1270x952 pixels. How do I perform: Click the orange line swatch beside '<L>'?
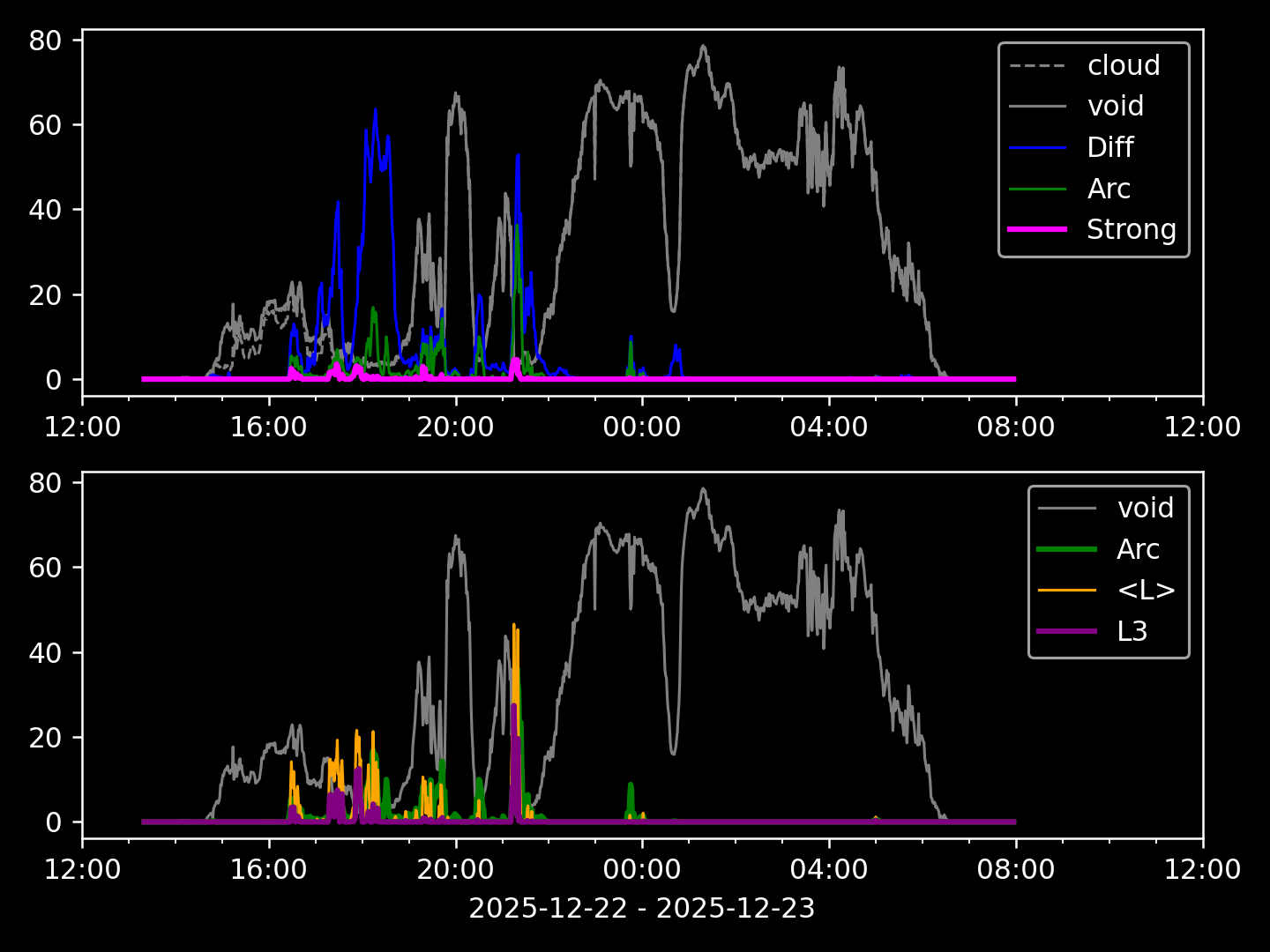[1067, 590]
